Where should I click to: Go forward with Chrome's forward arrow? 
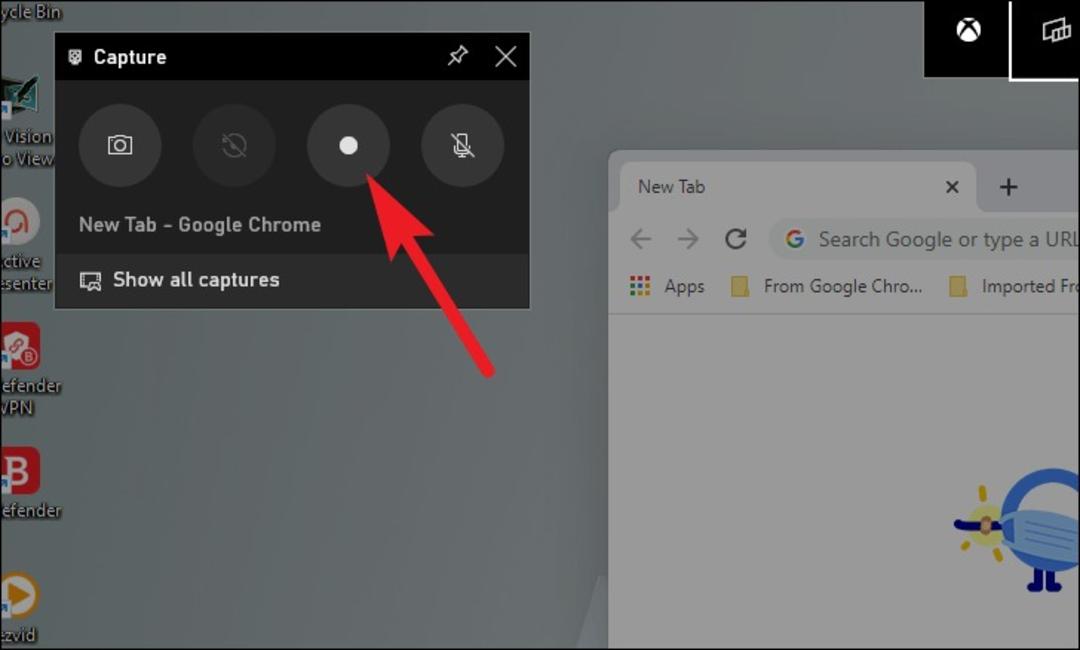coord(688,240)
